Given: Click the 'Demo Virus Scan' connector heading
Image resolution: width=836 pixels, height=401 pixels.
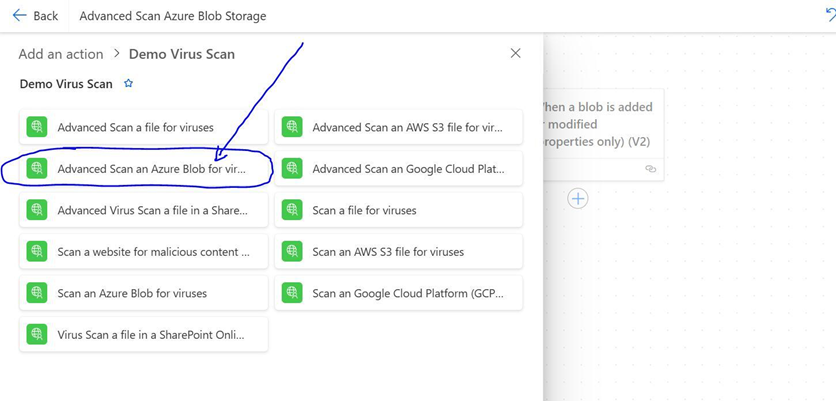Looking at the screenshot, I should pyautogui.click(x=66, y=84).
